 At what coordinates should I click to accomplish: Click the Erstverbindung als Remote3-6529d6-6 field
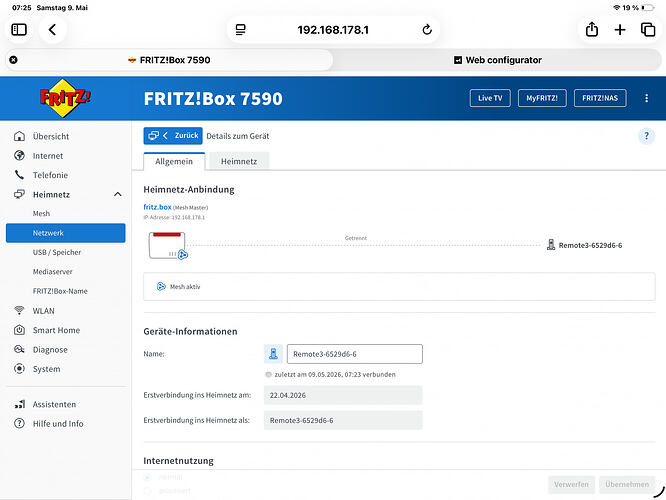tap(343, 420)
